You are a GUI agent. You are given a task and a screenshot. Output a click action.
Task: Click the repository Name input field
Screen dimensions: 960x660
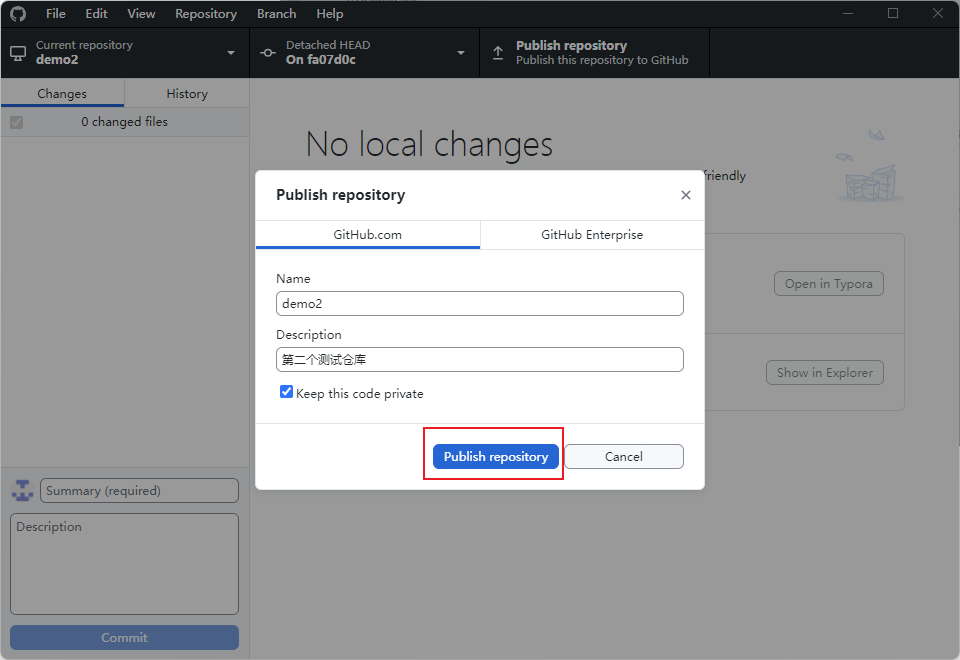coord(480,303)
